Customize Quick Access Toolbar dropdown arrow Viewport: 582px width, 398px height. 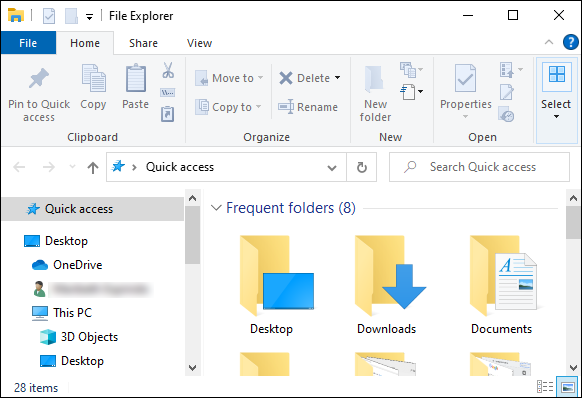click(89, 17)
